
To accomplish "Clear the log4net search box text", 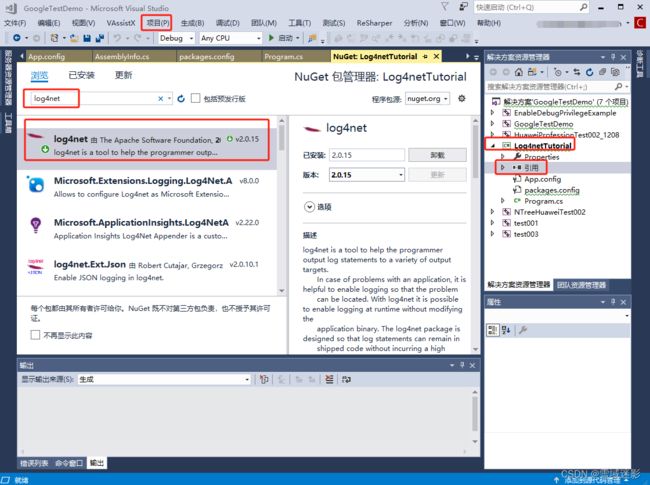I will [160, 99].
